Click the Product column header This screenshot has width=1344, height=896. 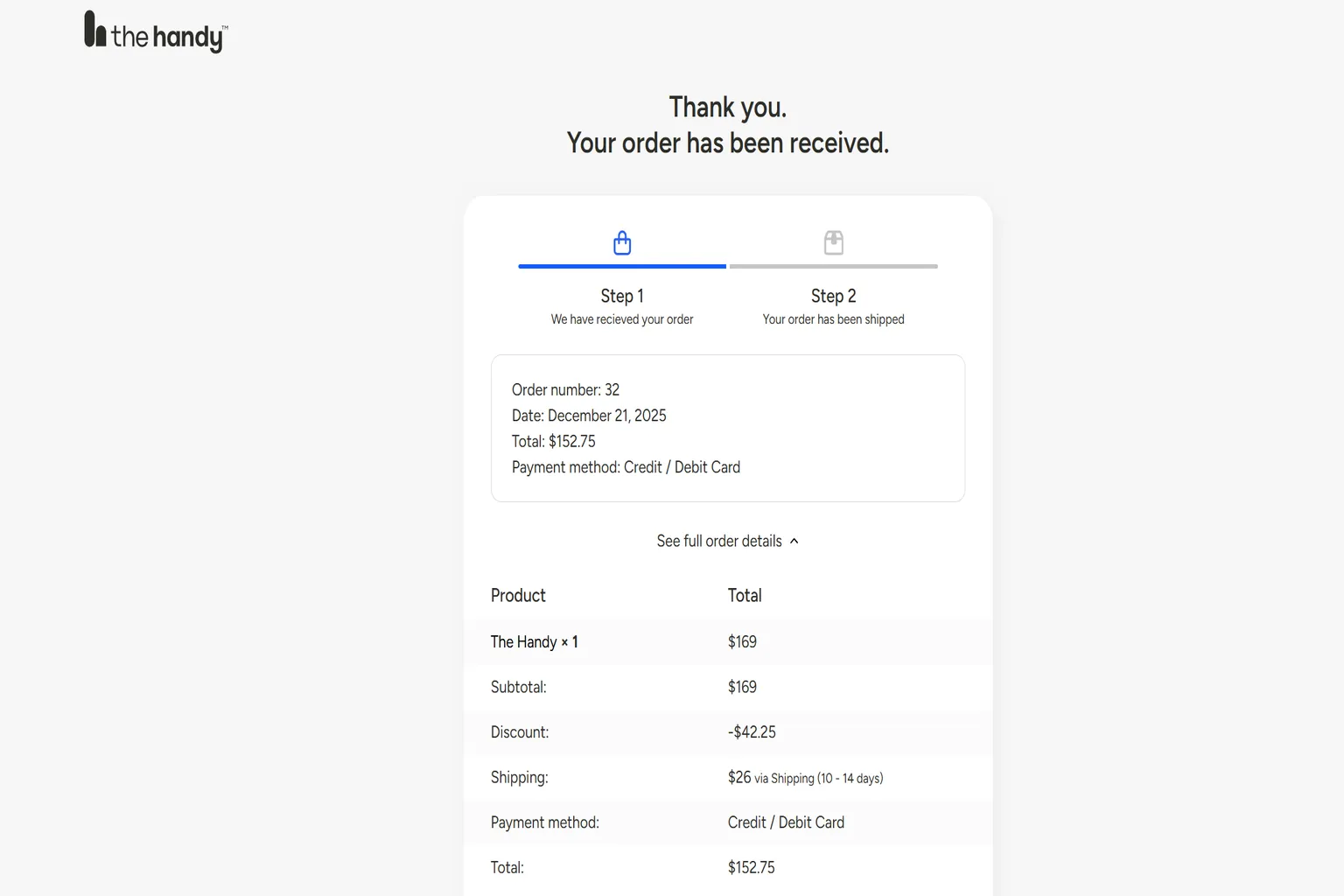tap(518, 596)
